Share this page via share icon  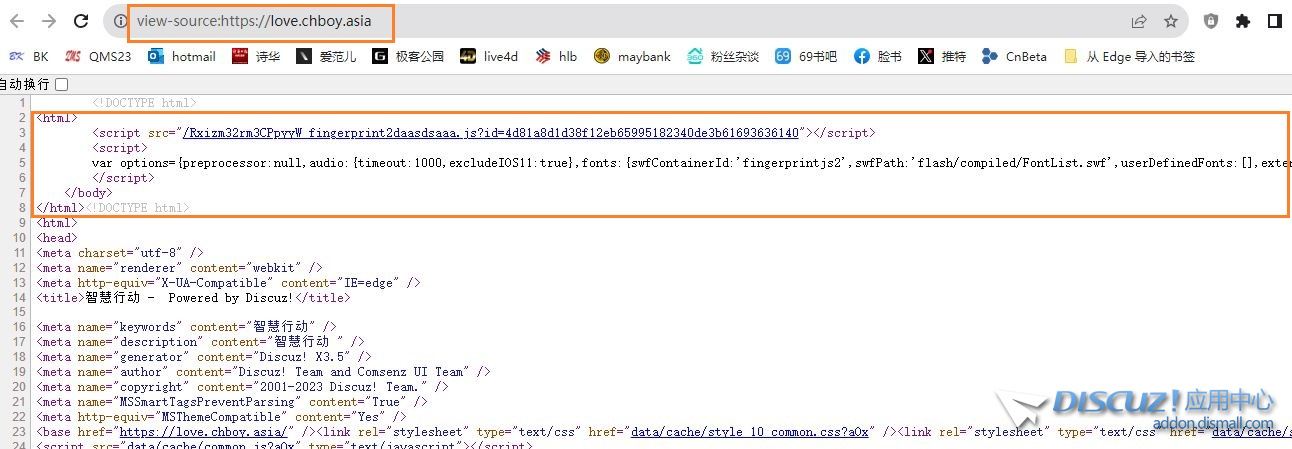click(x=1138, y=21)
